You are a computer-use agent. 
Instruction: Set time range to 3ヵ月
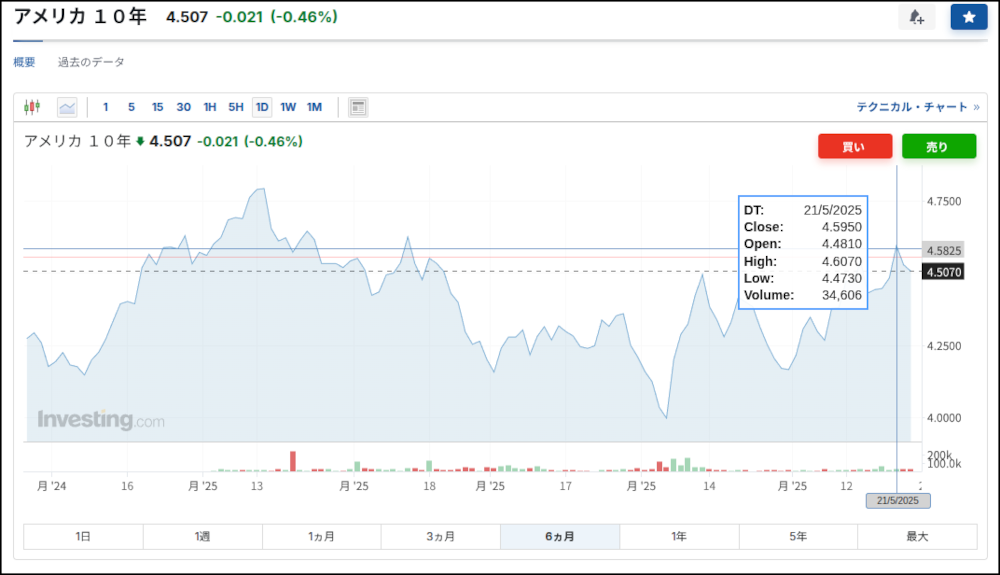coord(440,537)
